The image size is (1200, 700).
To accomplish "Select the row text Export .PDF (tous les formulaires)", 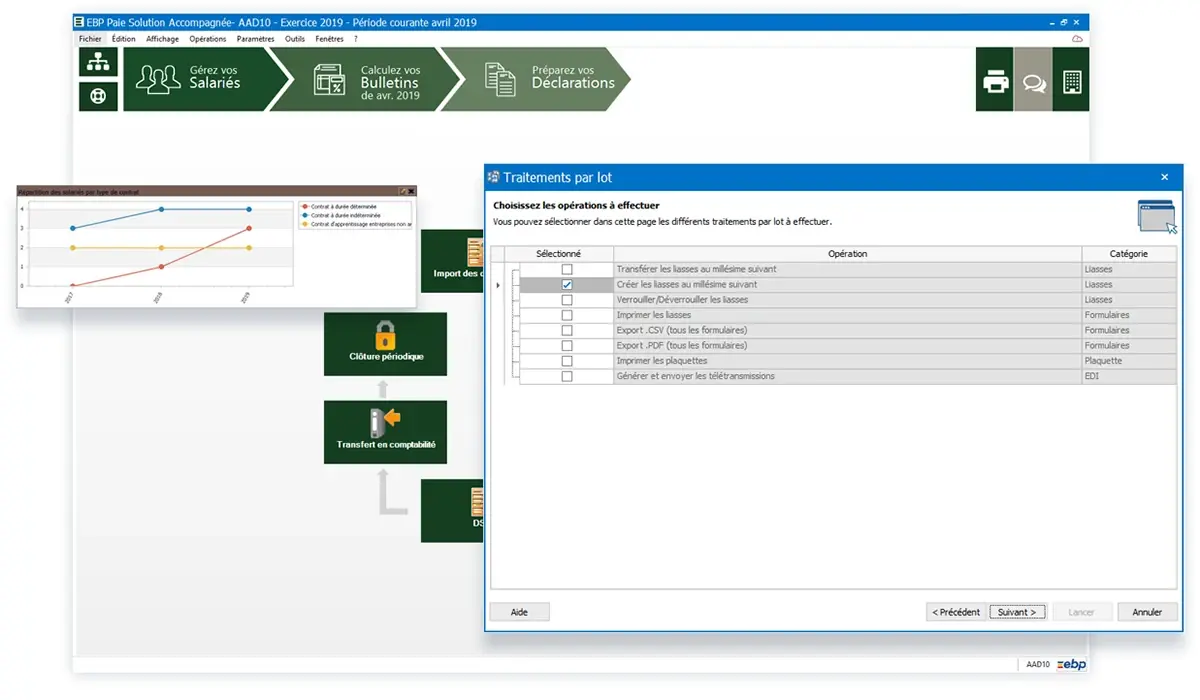I will tap(682, 346).
